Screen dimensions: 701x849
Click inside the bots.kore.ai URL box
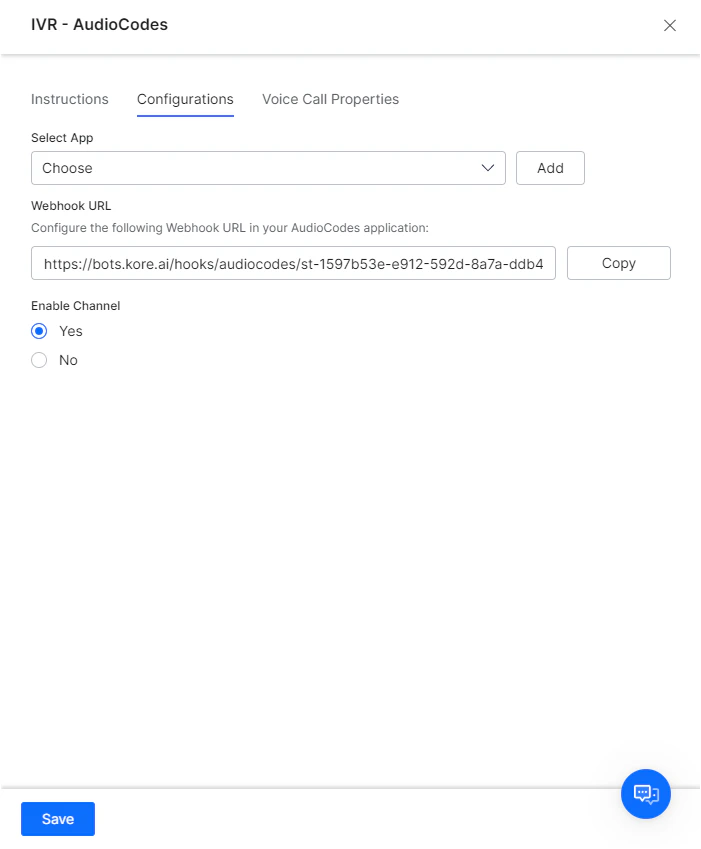pyautogui.click(x=293, y=263)
